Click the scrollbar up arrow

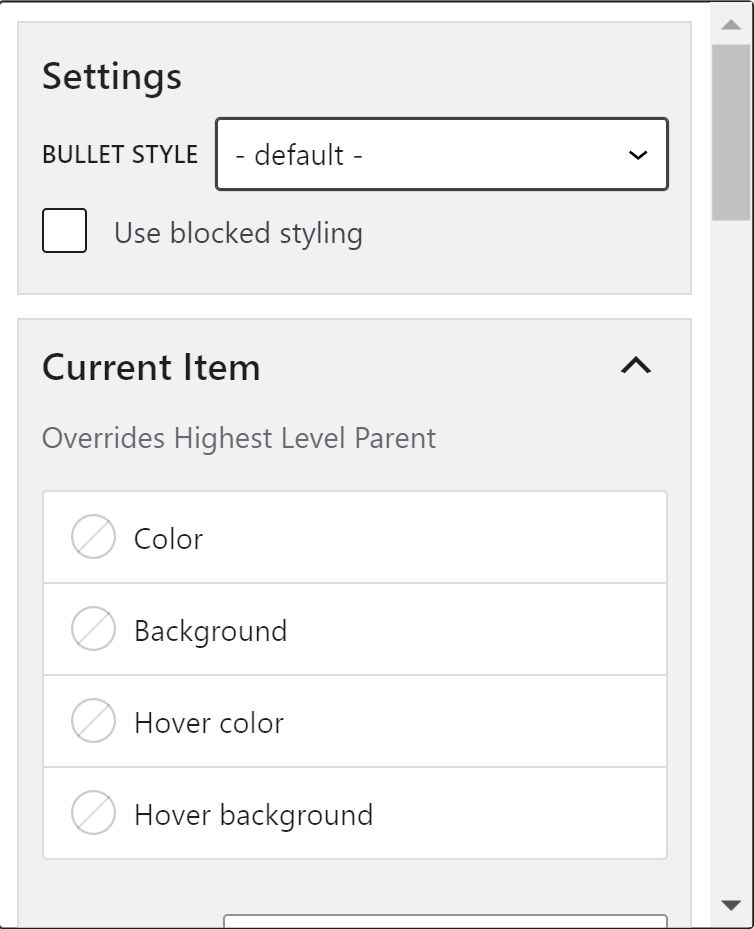point(731,25)
